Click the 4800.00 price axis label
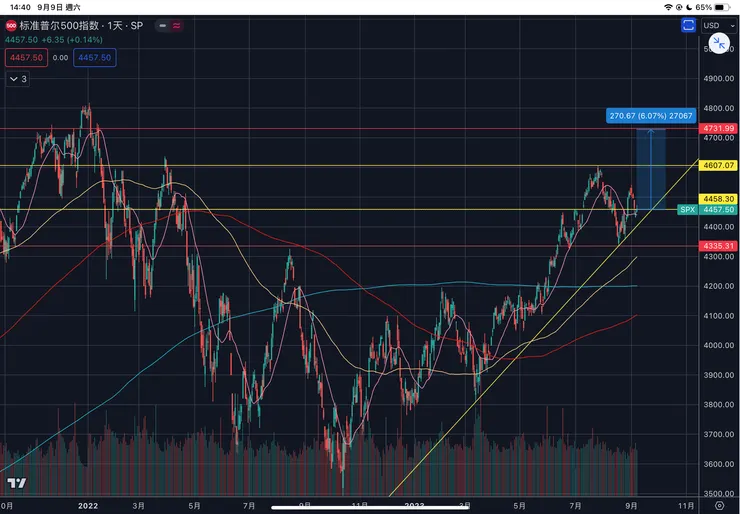 [x=719, y=108]
